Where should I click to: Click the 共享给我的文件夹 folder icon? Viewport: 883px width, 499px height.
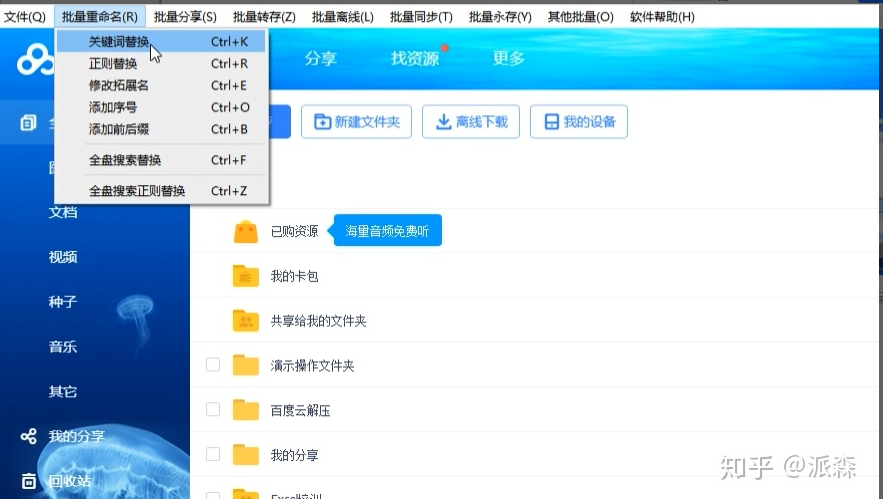coord(246,320)
